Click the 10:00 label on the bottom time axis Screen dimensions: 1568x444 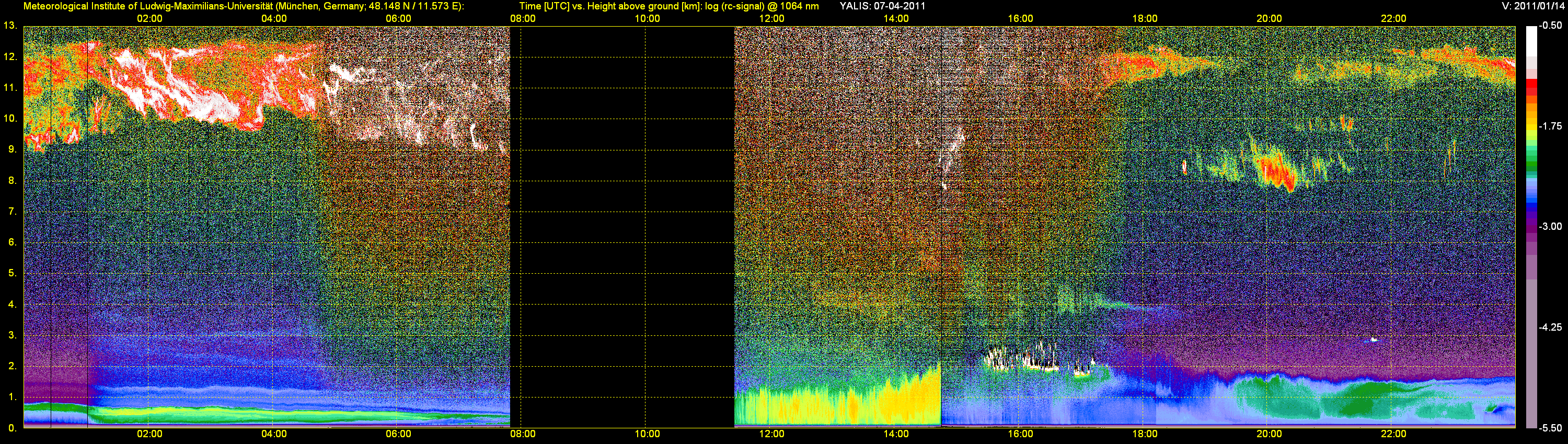tap(647, 434)
